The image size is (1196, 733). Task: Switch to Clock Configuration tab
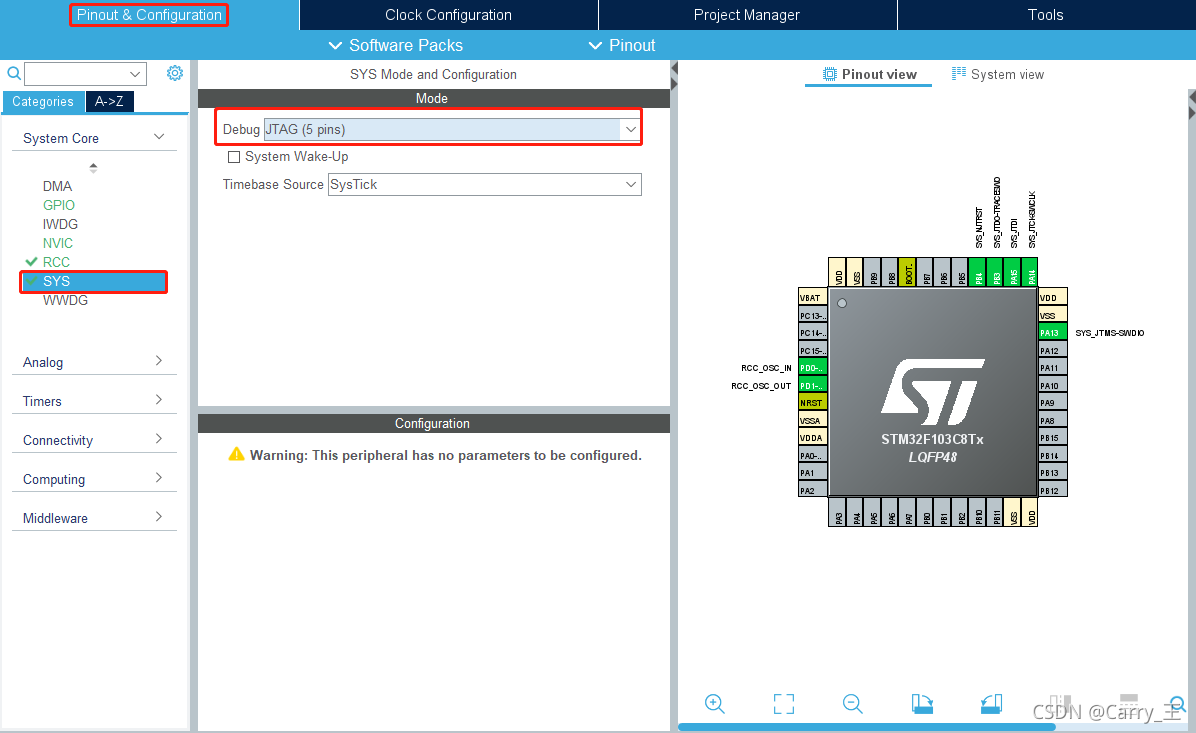click(448, 15)
